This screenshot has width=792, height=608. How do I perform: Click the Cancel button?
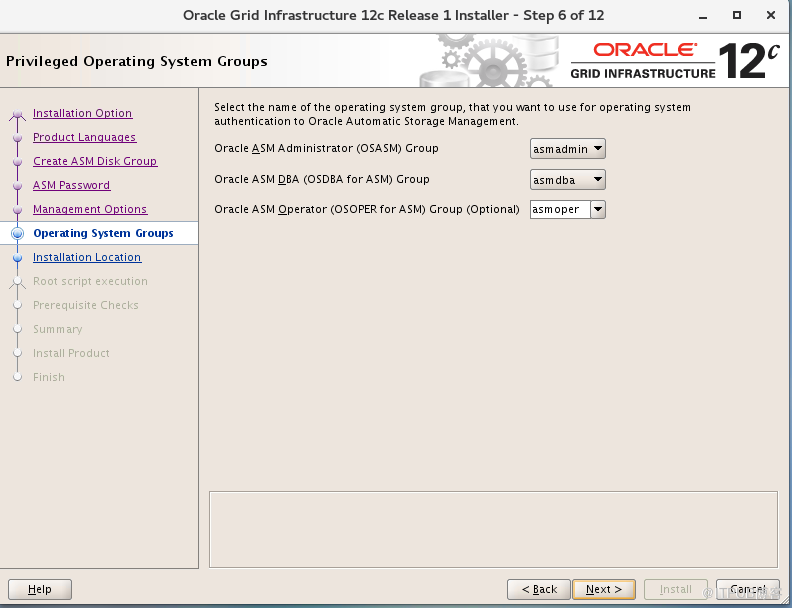click(748, 589)
